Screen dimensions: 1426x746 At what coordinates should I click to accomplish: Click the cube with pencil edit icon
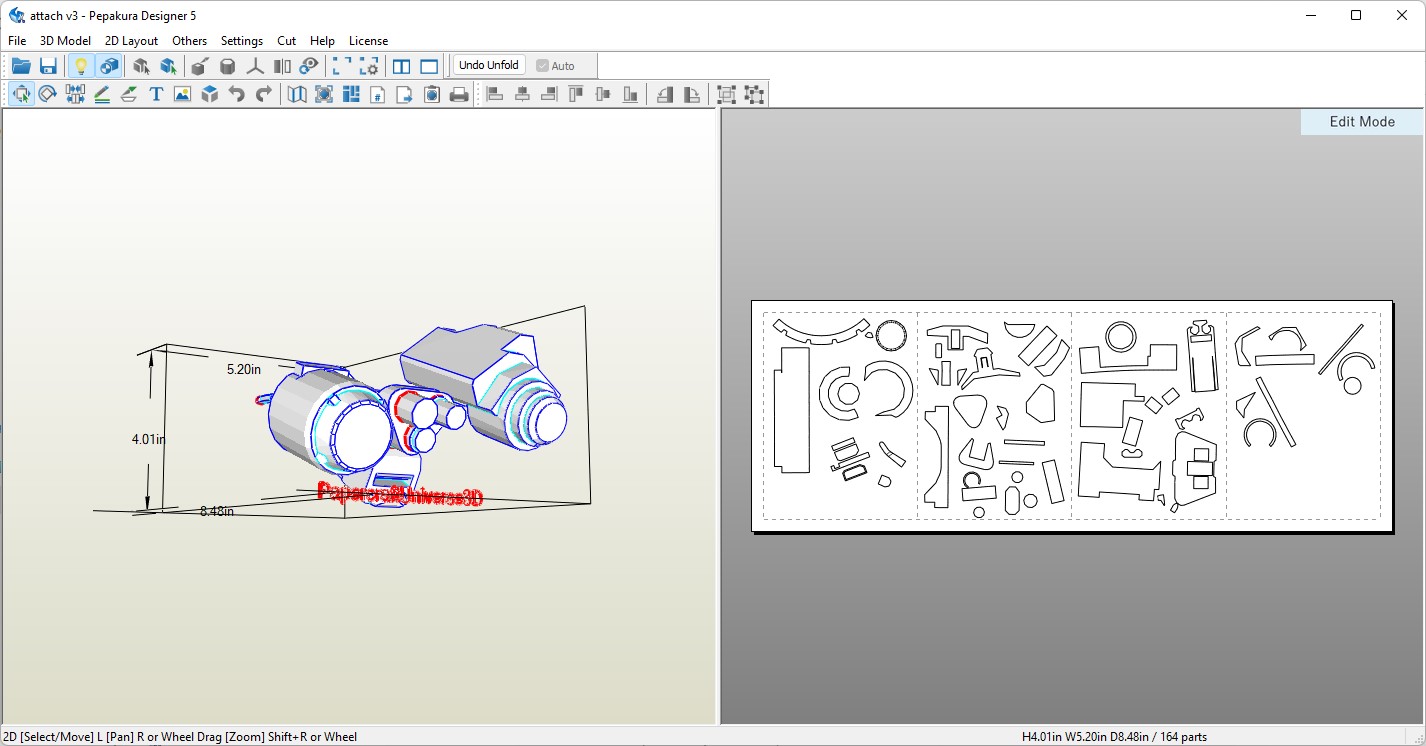(200, 66)
